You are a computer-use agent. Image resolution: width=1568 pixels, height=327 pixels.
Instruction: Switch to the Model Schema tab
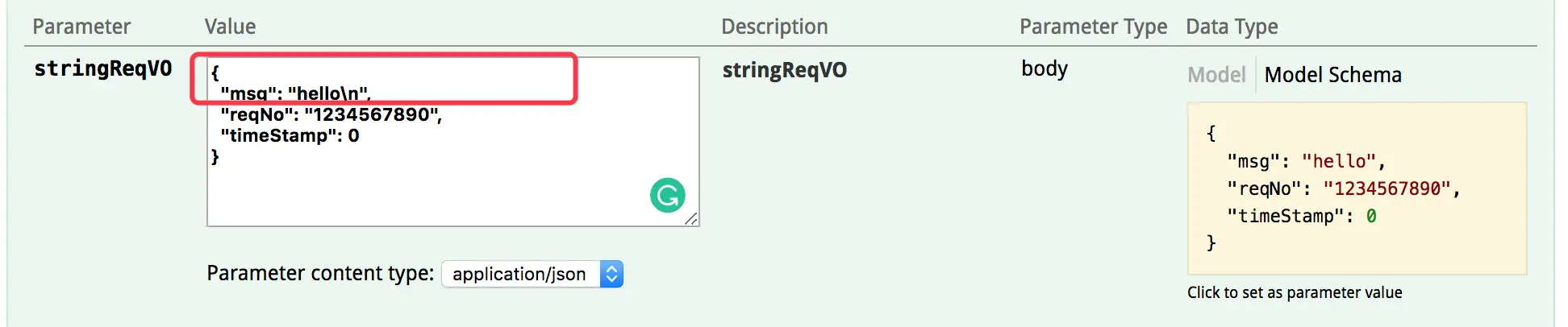pyautogui.click(x=1332, y=75)
